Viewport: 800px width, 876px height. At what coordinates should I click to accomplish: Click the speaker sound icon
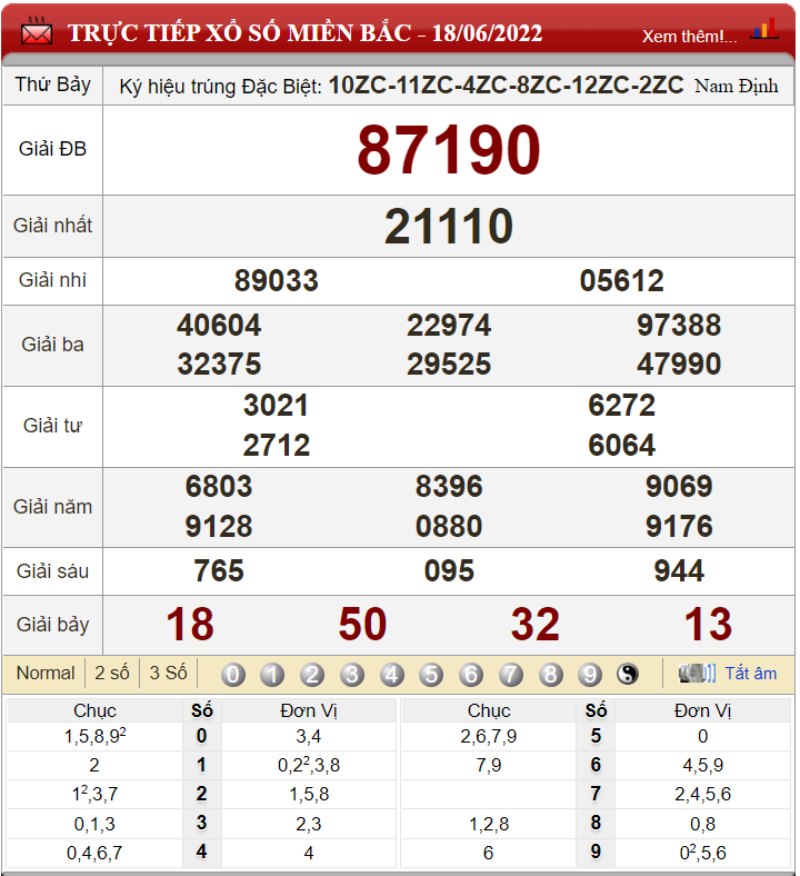(x=697, y=673)
